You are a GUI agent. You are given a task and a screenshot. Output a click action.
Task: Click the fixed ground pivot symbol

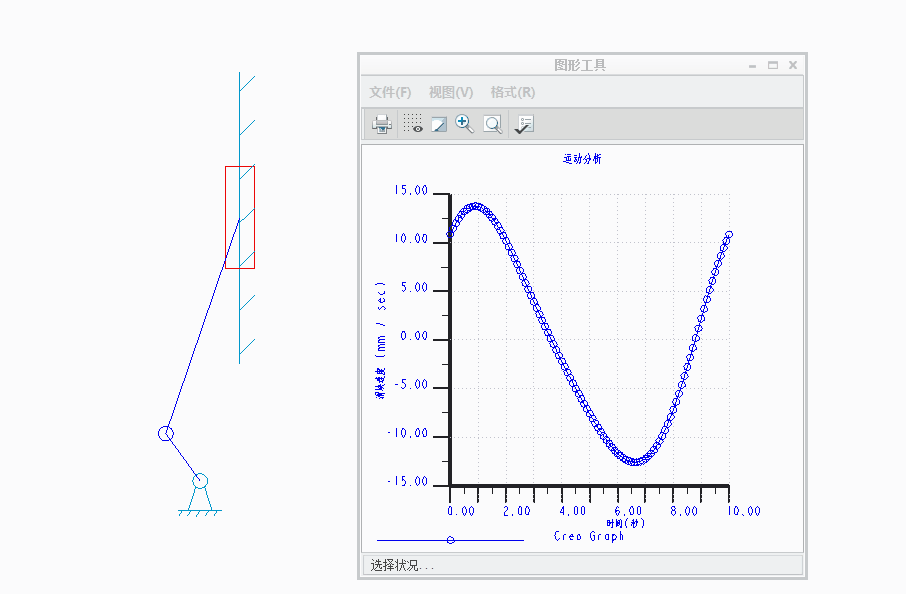click(200, 496)
